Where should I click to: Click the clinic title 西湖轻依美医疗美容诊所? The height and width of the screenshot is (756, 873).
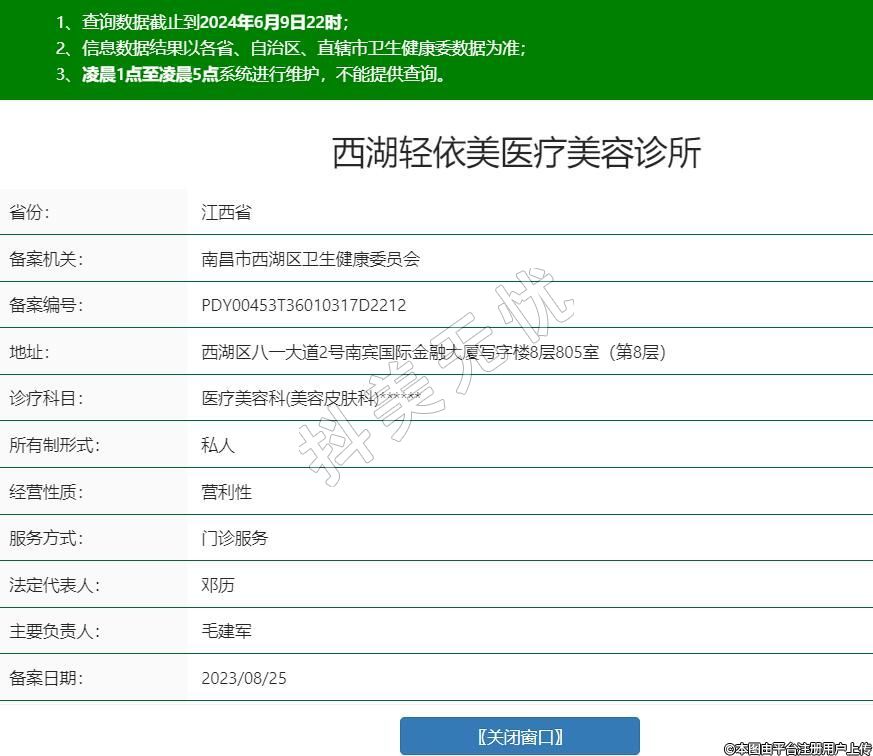[x=516, y=153]
